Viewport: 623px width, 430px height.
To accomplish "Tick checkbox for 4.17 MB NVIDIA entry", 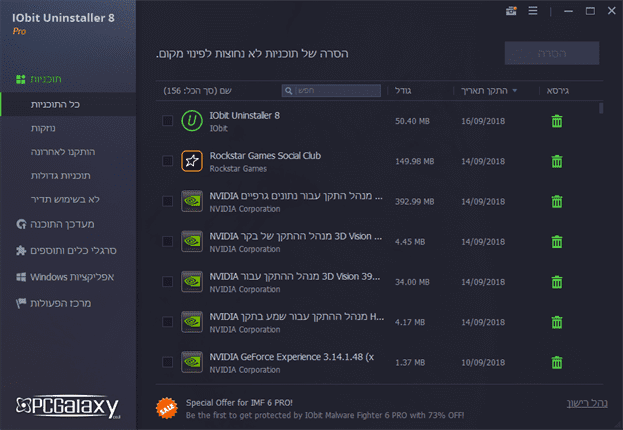I will [168, 322].
